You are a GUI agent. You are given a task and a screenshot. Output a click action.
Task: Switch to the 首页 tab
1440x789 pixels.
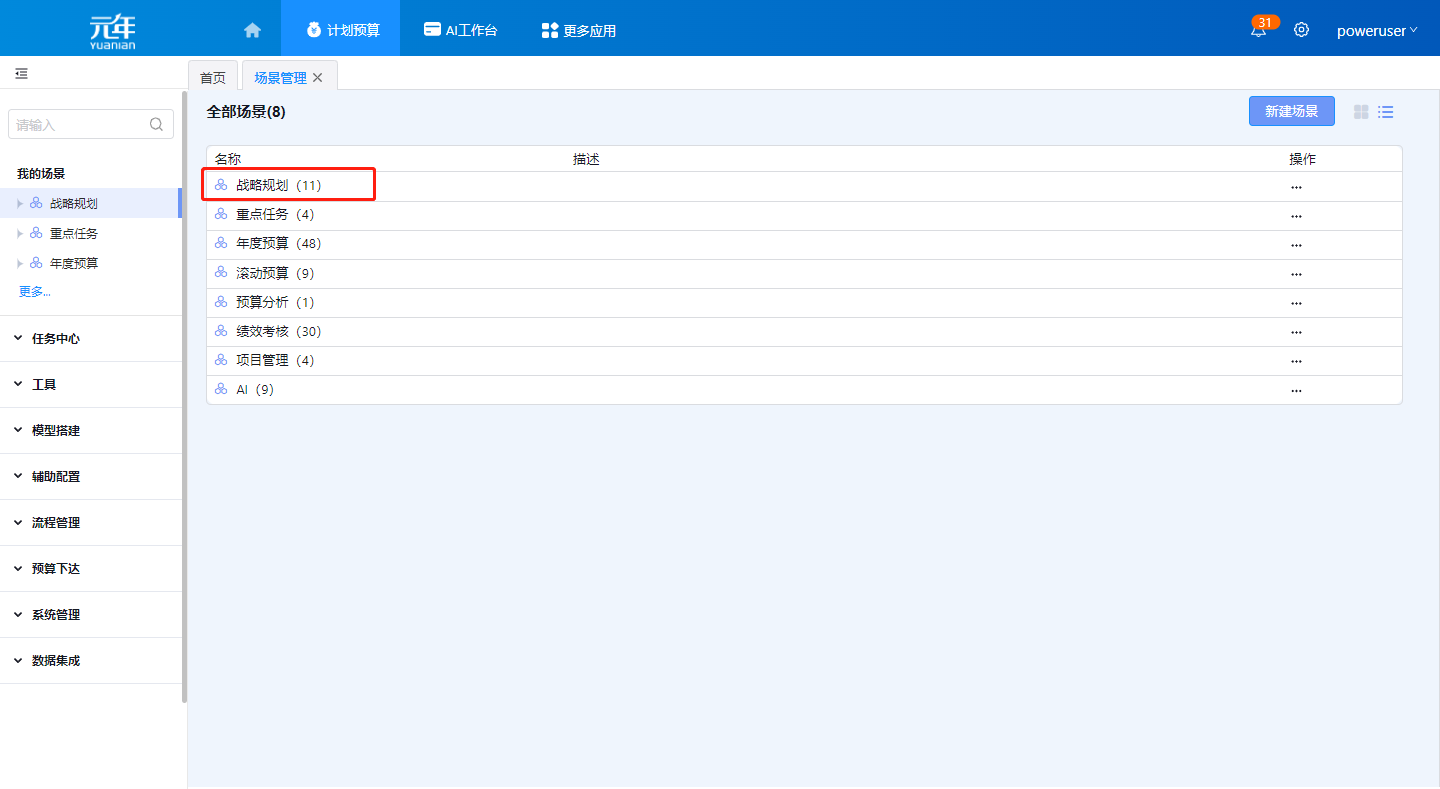pos(213,78)
